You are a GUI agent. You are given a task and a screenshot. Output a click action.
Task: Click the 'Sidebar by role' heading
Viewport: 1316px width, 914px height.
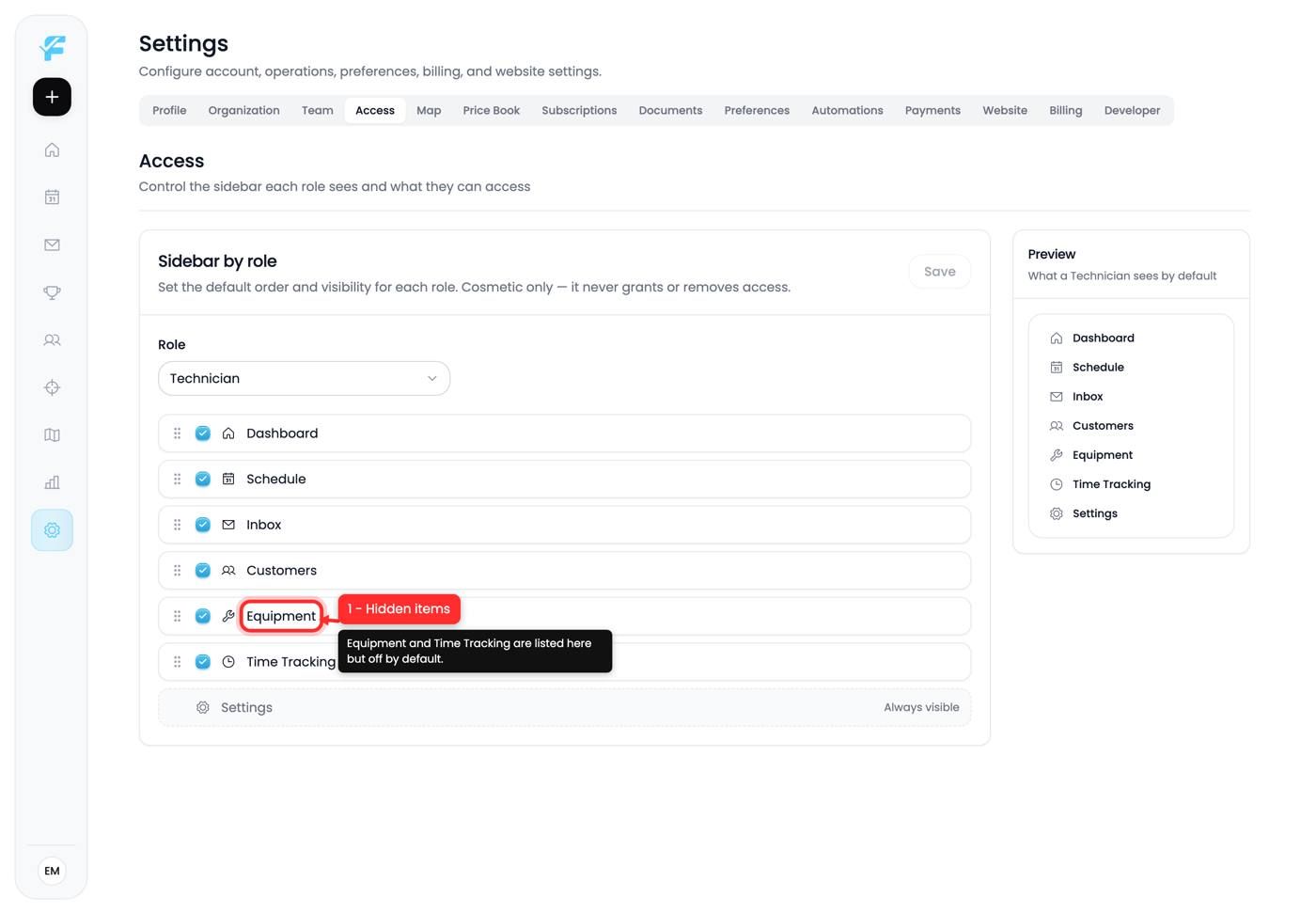click(x=217, y=261)
